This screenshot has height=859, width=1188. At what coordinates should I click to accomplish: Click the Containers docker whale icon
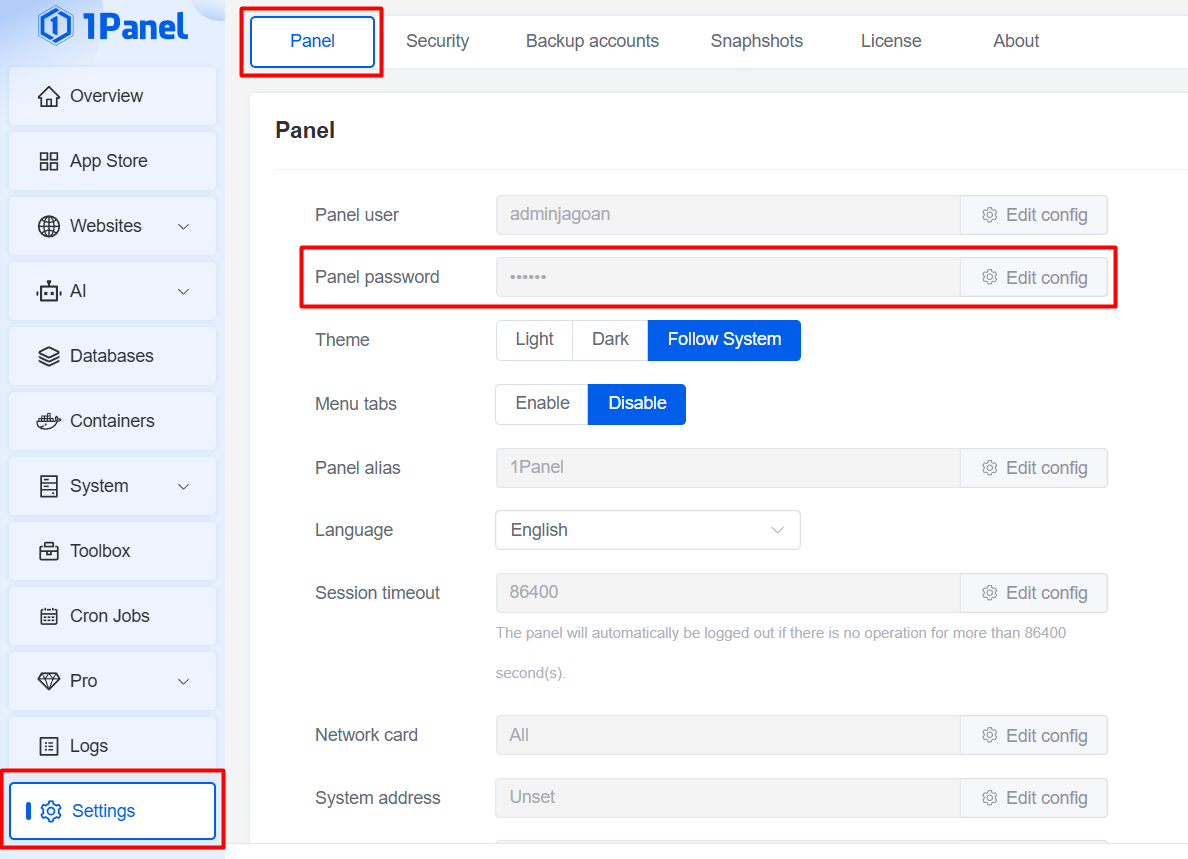(x=48, y=421)
